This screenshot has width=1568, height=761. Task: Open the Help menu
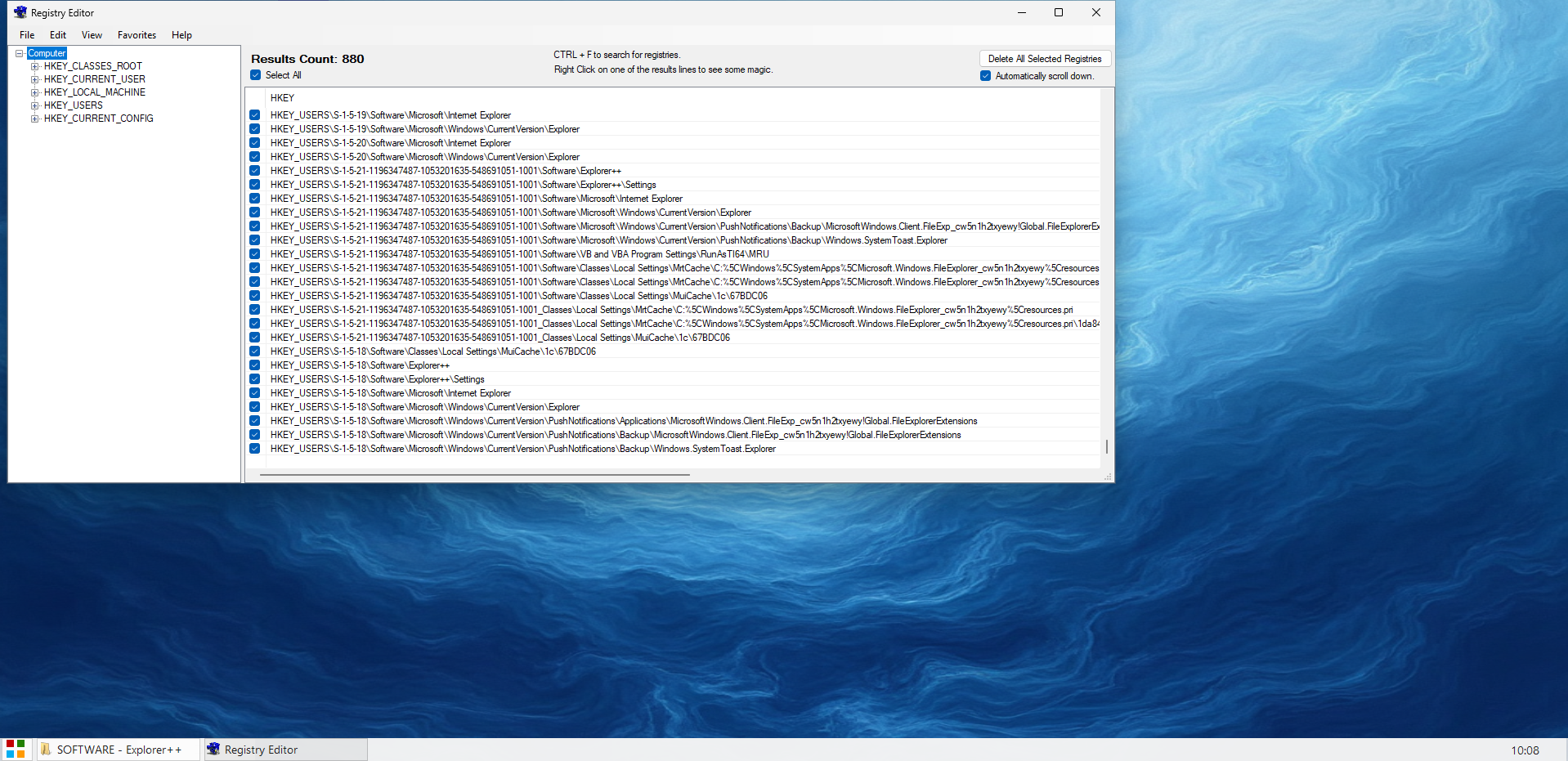(x=181, y=34)
